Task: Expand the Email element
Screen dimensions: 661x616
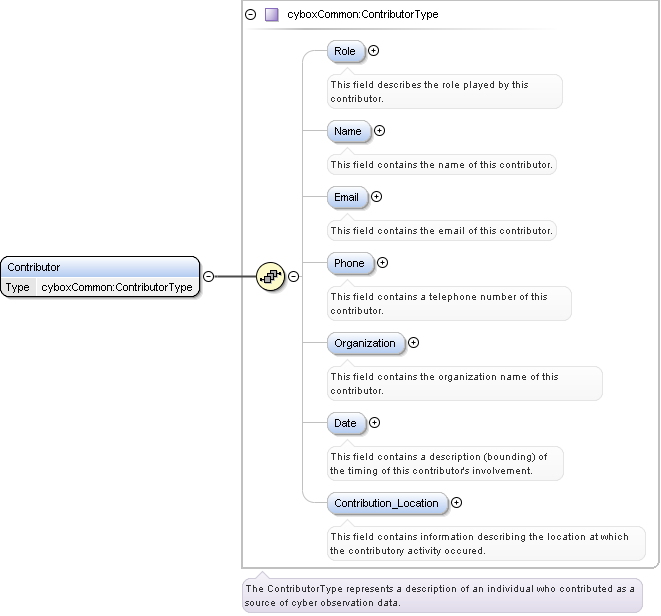Action: pos(376,197)
